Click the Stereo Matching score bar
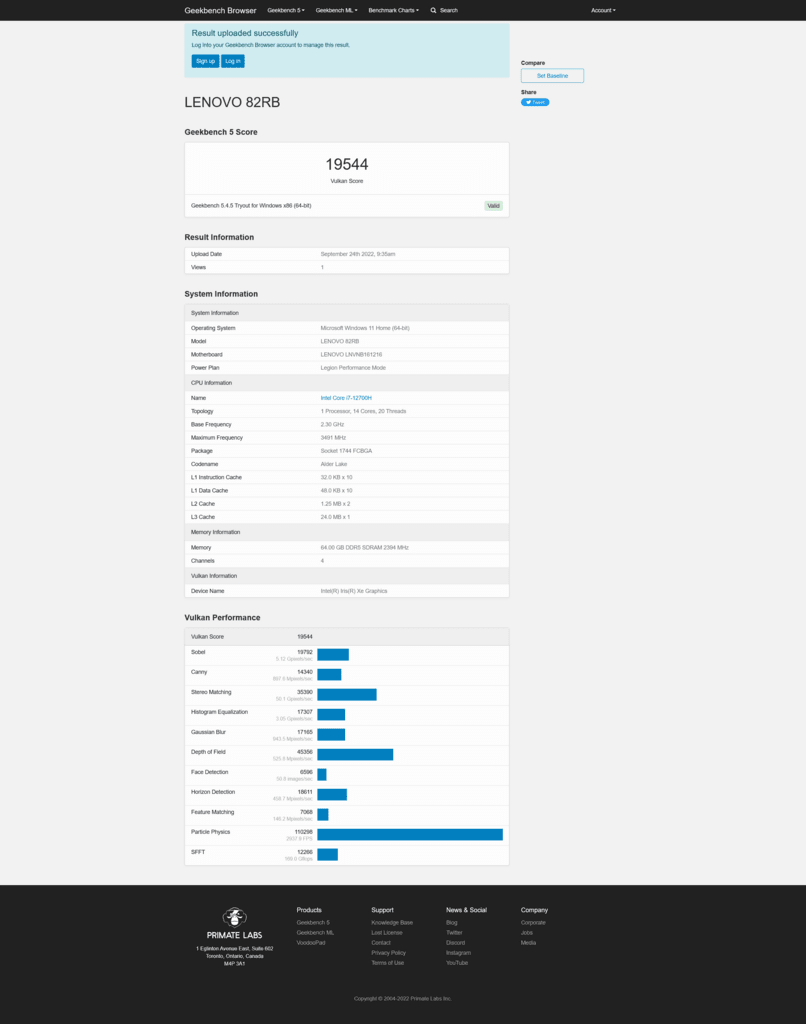This screenshot has width=806, height=1024. point(347,695)
